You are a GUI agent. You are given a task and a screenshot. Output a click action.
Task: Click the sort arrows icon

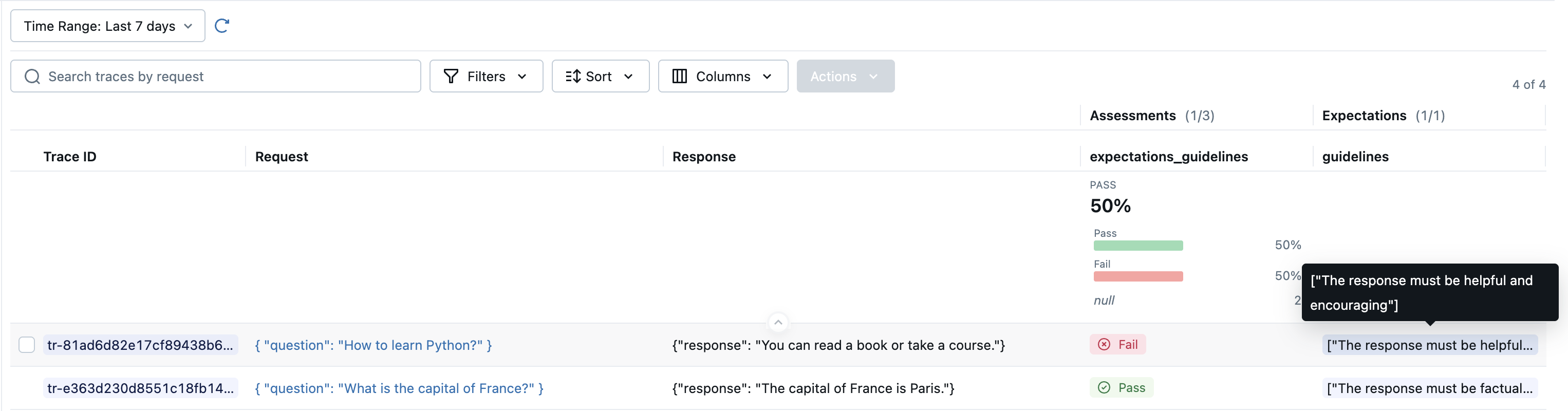572,76
